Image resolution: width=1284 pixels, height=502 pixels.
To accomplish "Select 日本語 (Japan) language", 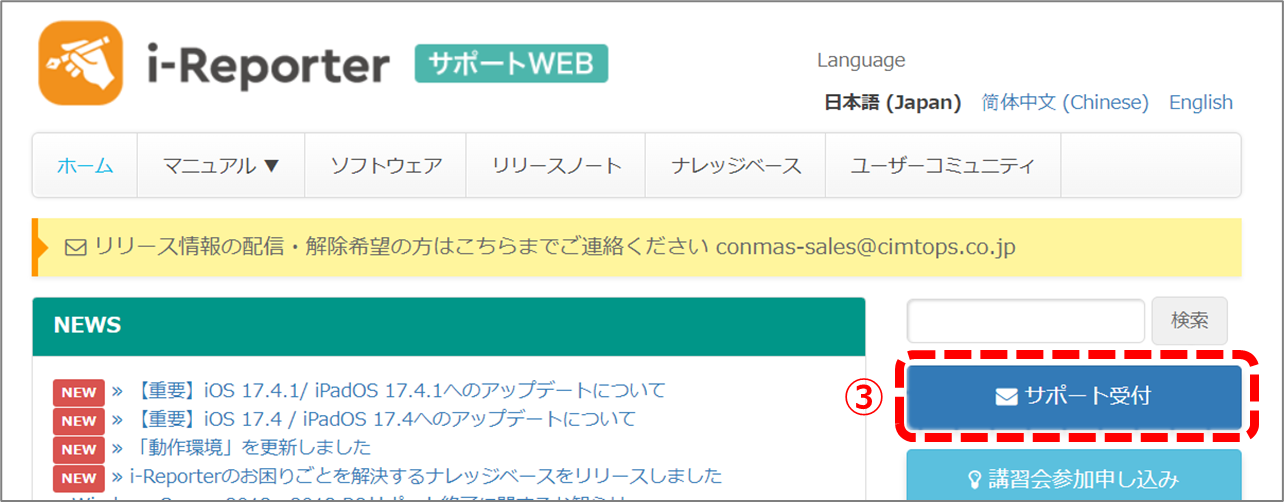I will 892,103.
